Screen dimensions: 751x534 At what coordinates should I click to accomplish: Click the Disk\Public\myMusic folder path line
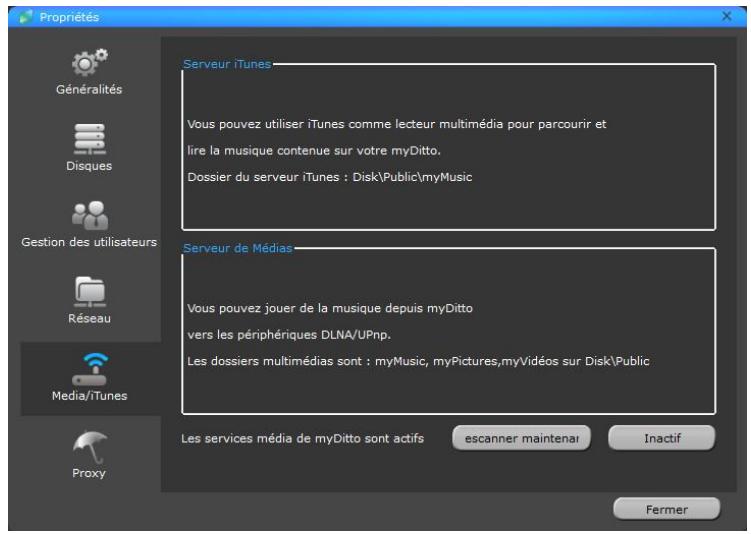pyautogui.click(x=330, y=177)
